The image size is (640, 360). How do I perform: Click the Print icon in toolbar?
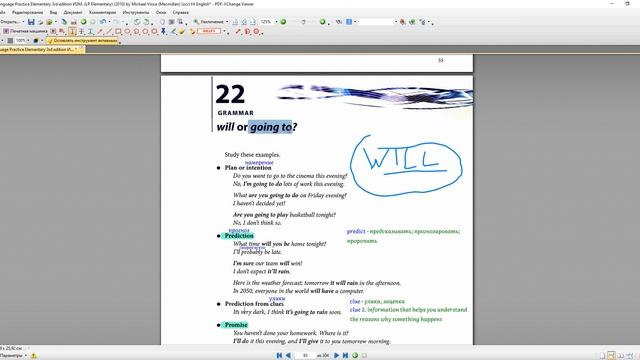click(x=73, y=22)
